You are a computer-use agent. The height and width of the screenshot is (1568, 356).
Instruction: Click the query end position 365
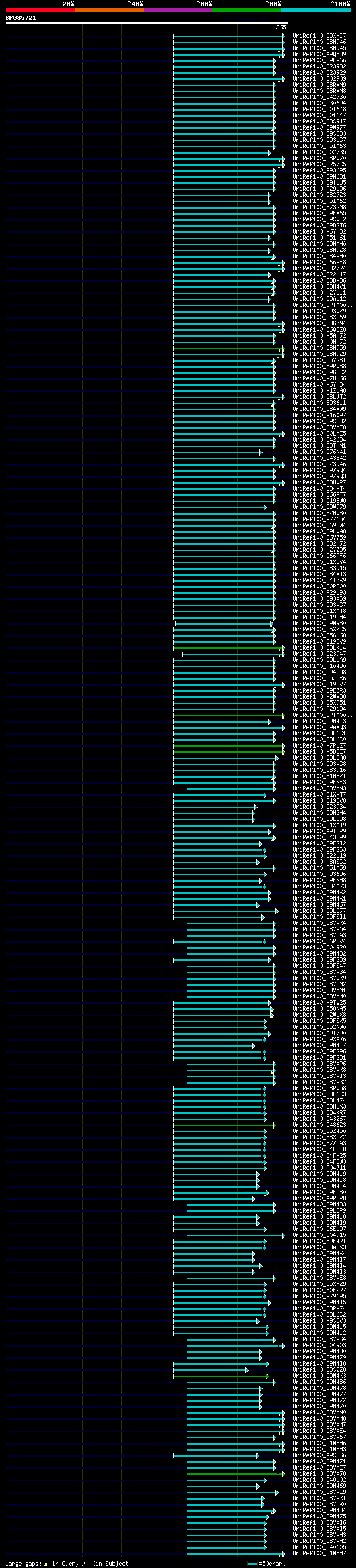point(281,27)
